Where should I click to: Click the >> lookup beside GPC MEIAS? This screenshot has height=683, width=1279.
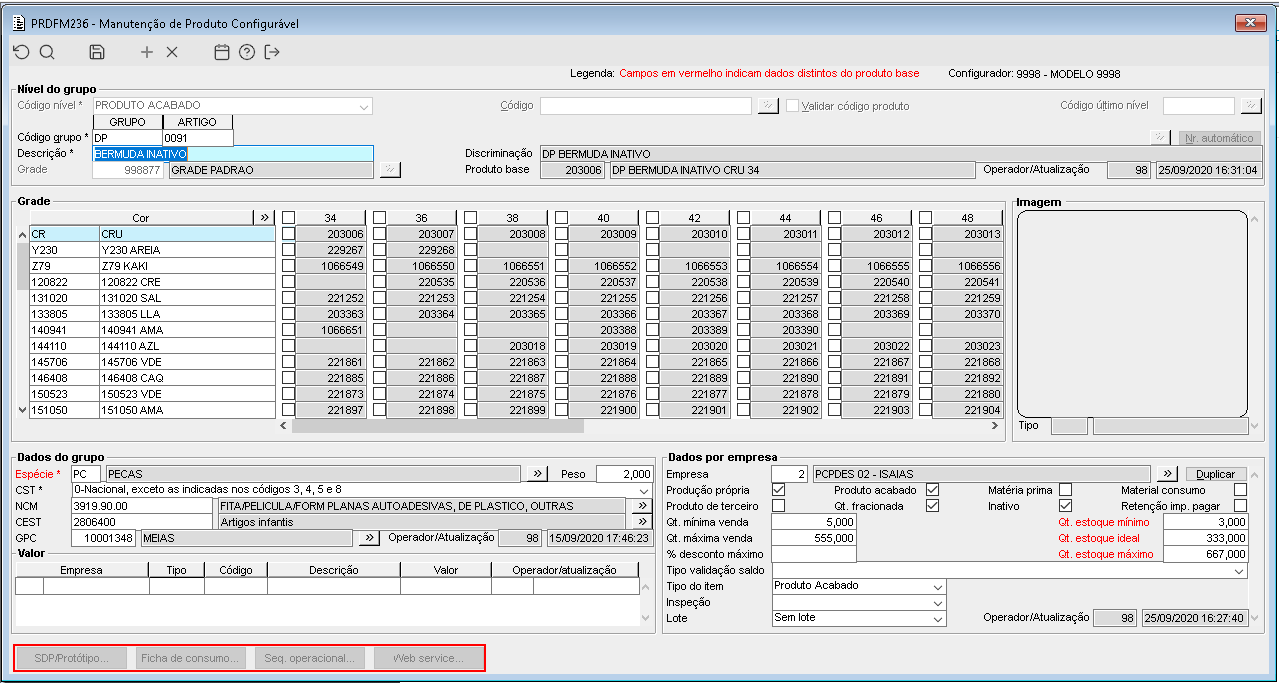click(x=369, y=538)
